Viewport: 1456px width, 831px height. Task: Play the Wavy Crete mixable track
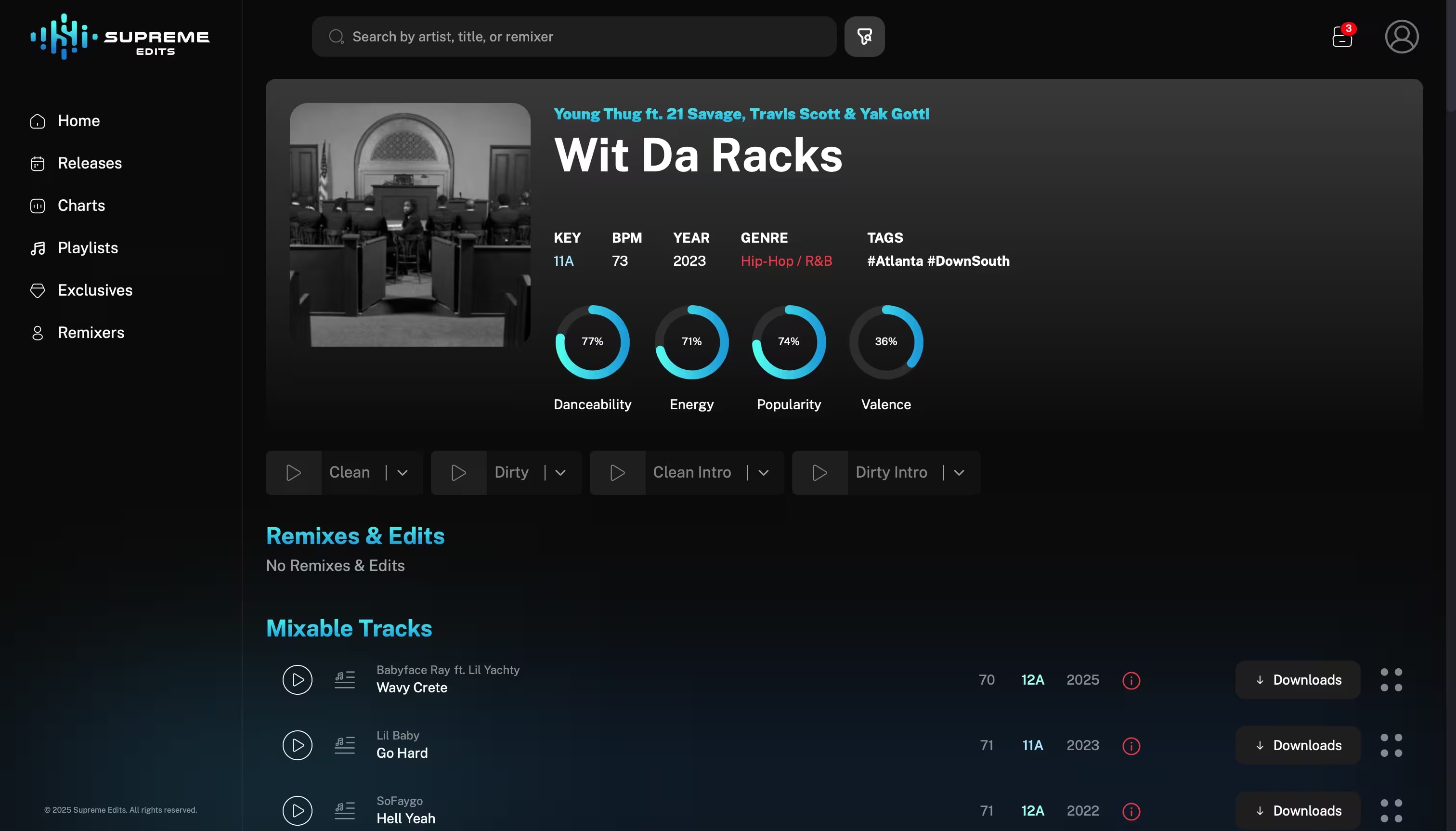coord(297,679)
